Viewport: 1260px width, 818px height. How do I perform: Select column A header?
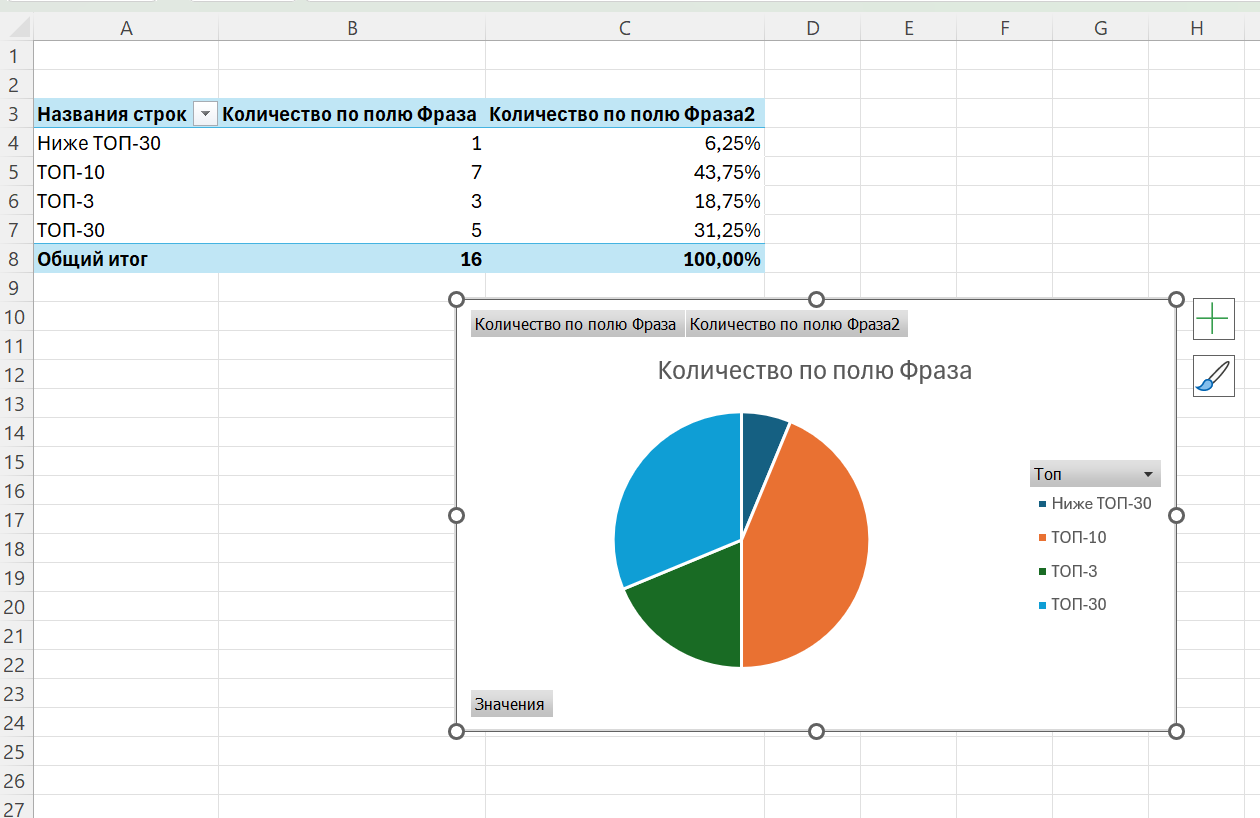[126, 28]
